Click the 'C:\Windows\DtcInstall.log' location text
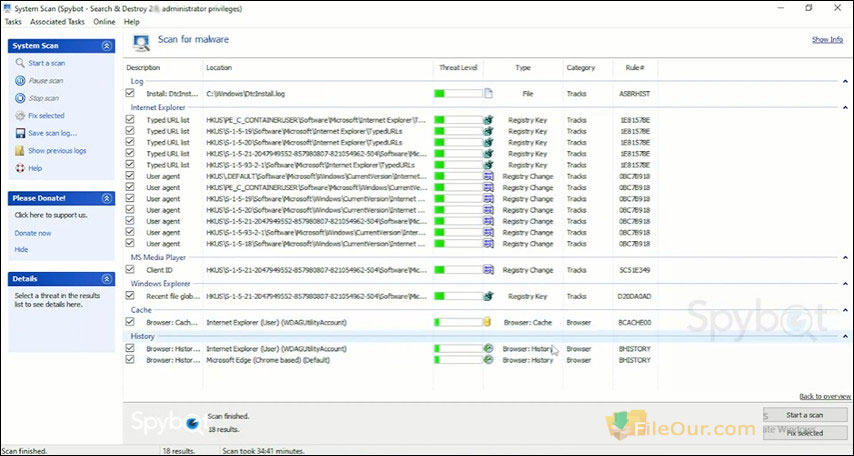 246,94
